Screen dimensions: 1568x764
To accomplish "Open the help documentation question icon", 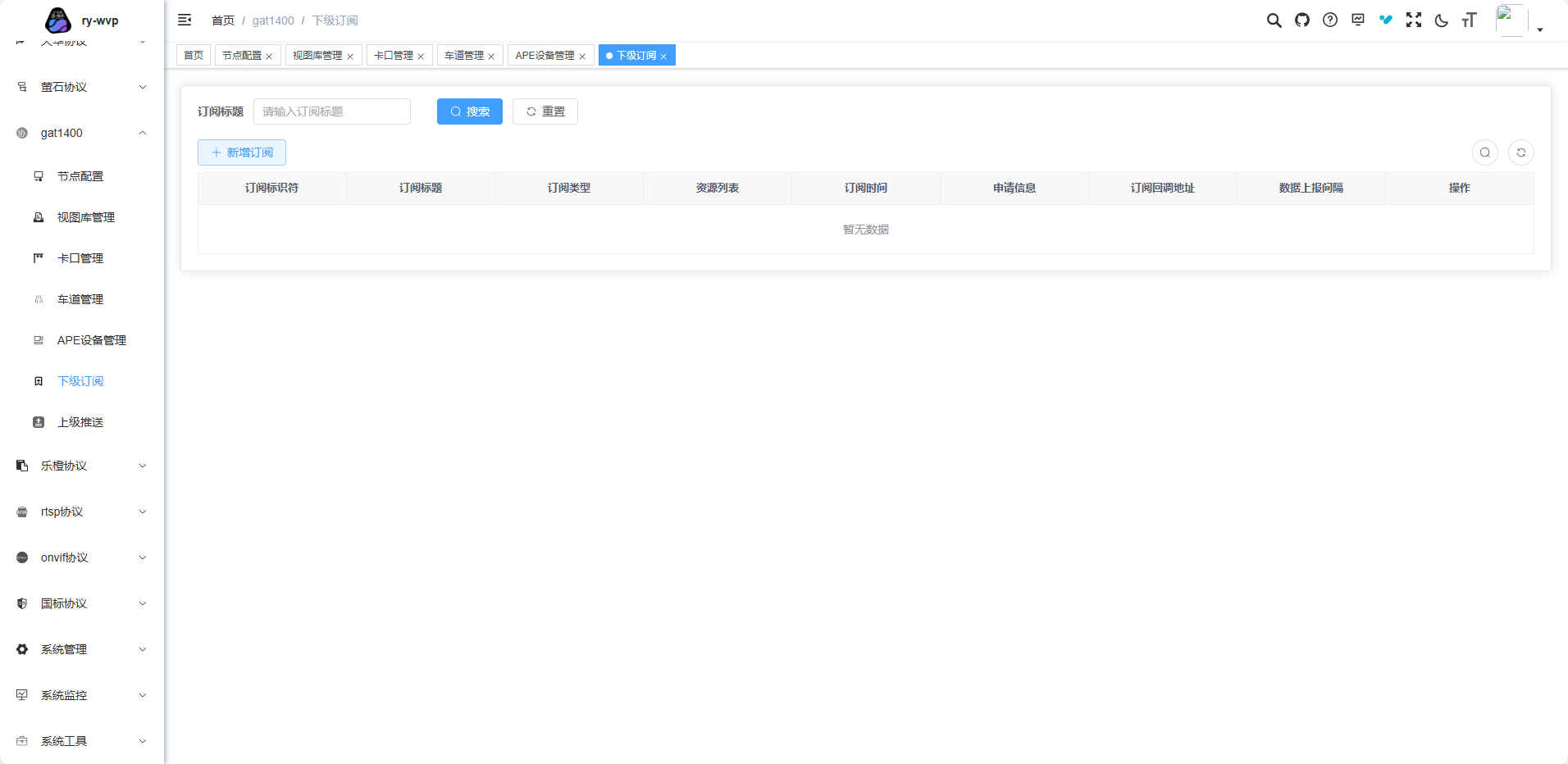I will 1329,20.
